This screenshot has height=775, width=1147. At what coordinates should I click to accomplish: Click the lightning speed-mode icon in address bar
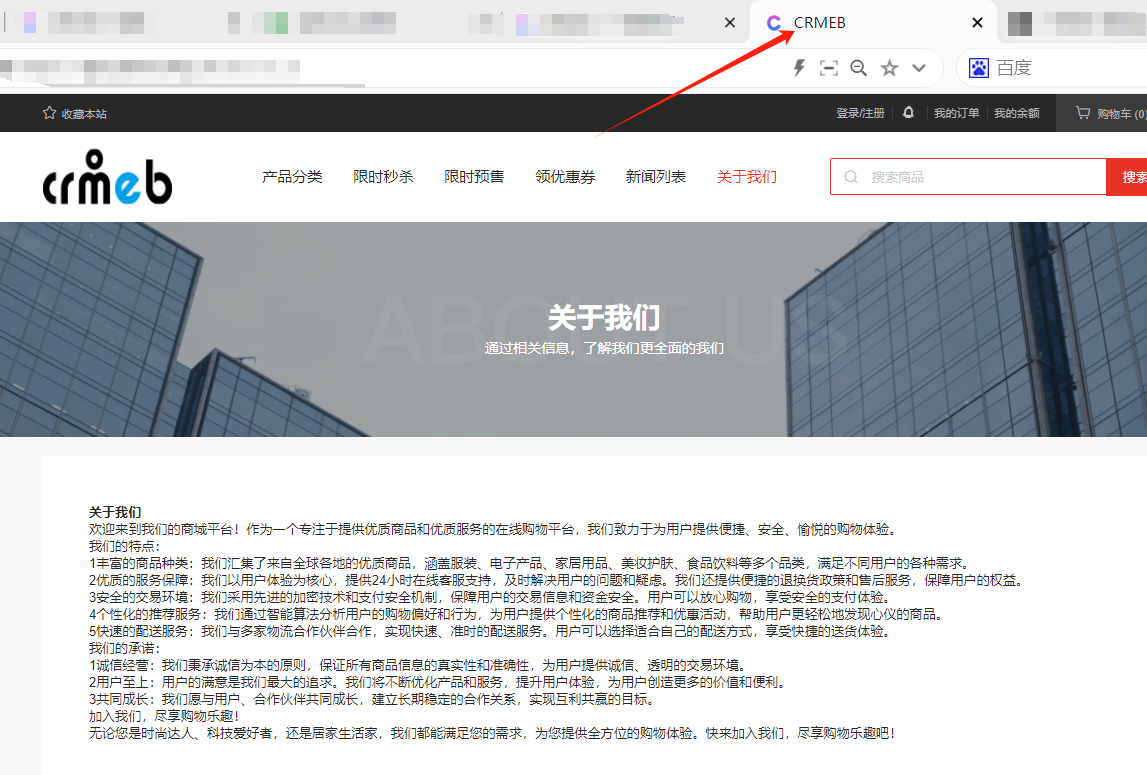(x=799, y=68)
